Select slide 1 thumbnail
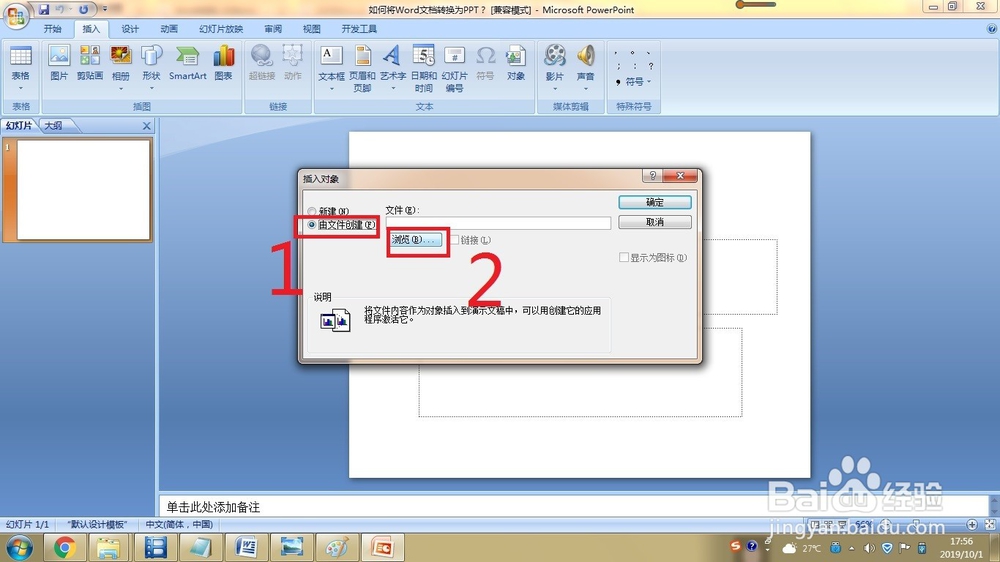The width and height of the screenshot is (1000, 562). pos(84,190)
